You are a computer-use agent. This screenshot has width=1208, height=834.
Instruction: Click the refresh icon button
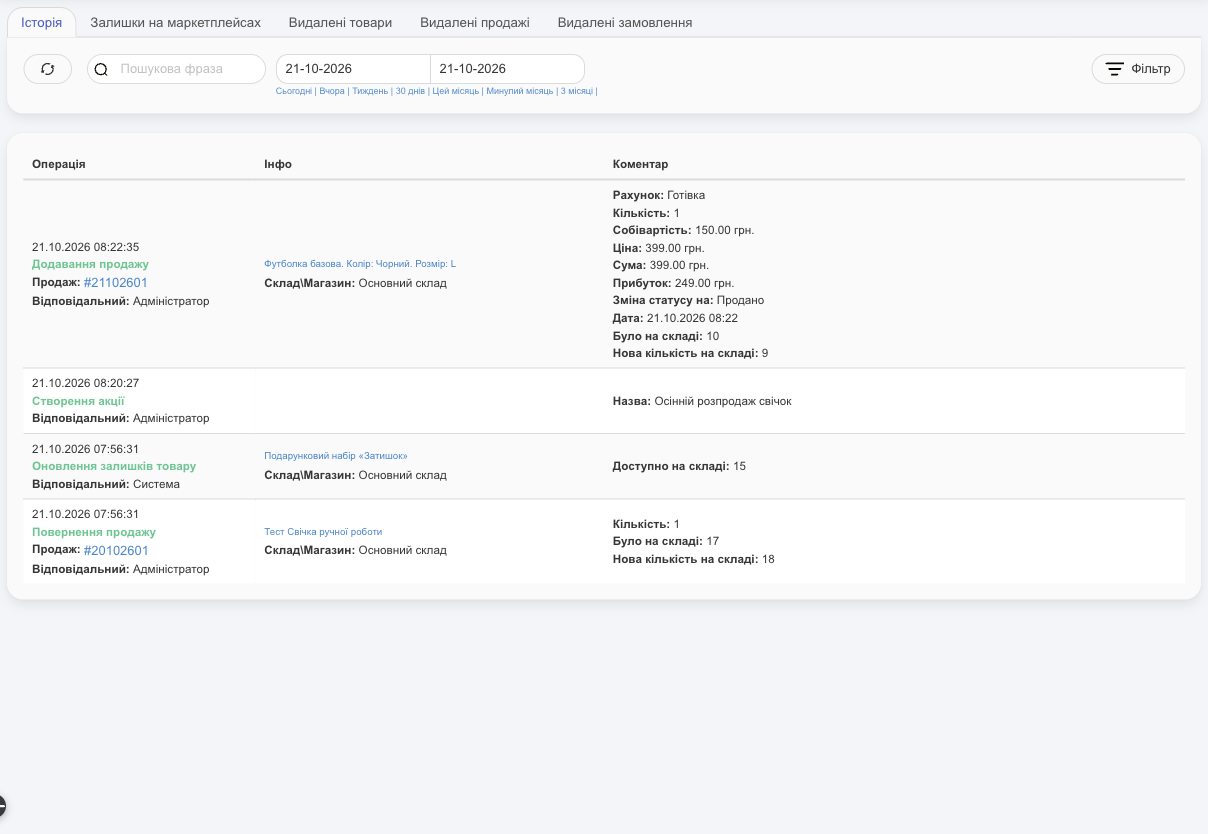click(48, 69)
